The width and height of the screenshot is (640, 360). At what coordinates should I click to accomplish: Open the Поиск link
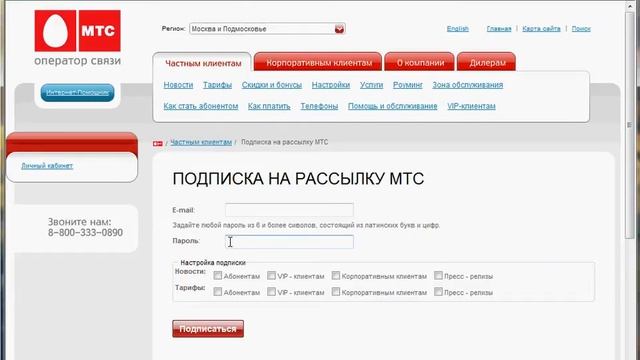(x=581, y=29)
